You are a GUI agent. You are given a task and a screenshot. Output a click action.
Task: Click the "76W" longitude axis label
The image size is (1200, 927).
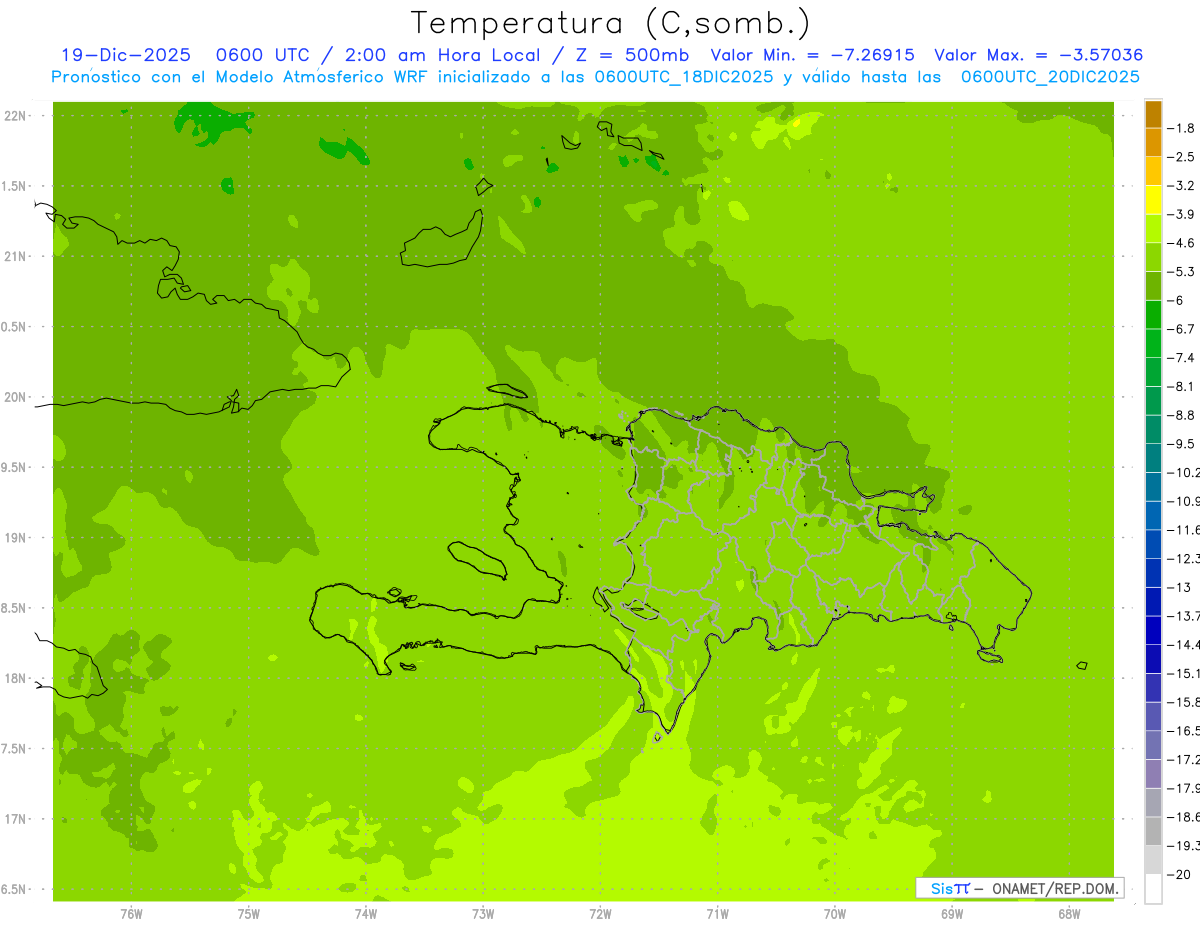point(131,914)
